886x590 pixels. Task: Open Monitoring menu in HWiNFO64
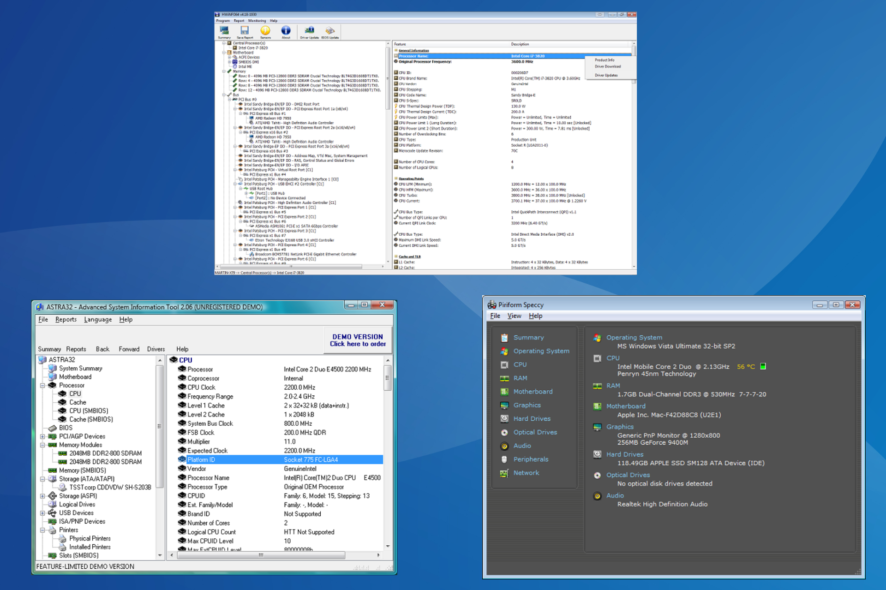click(257, 21)
